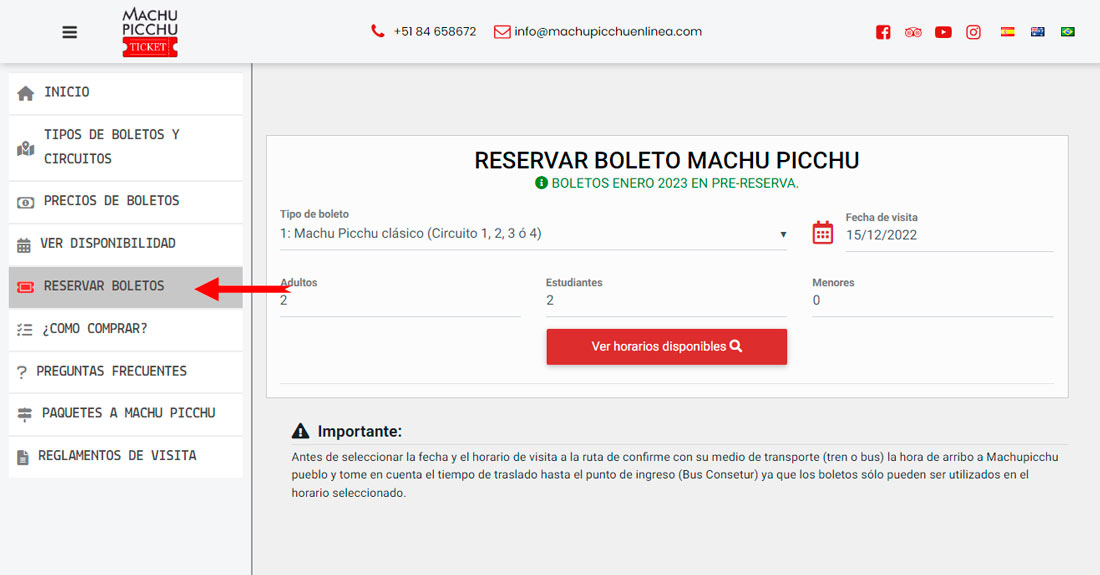Select the Estudiantes quantity field
Viewport: 1100px width, 575px height.
[666, 300]
